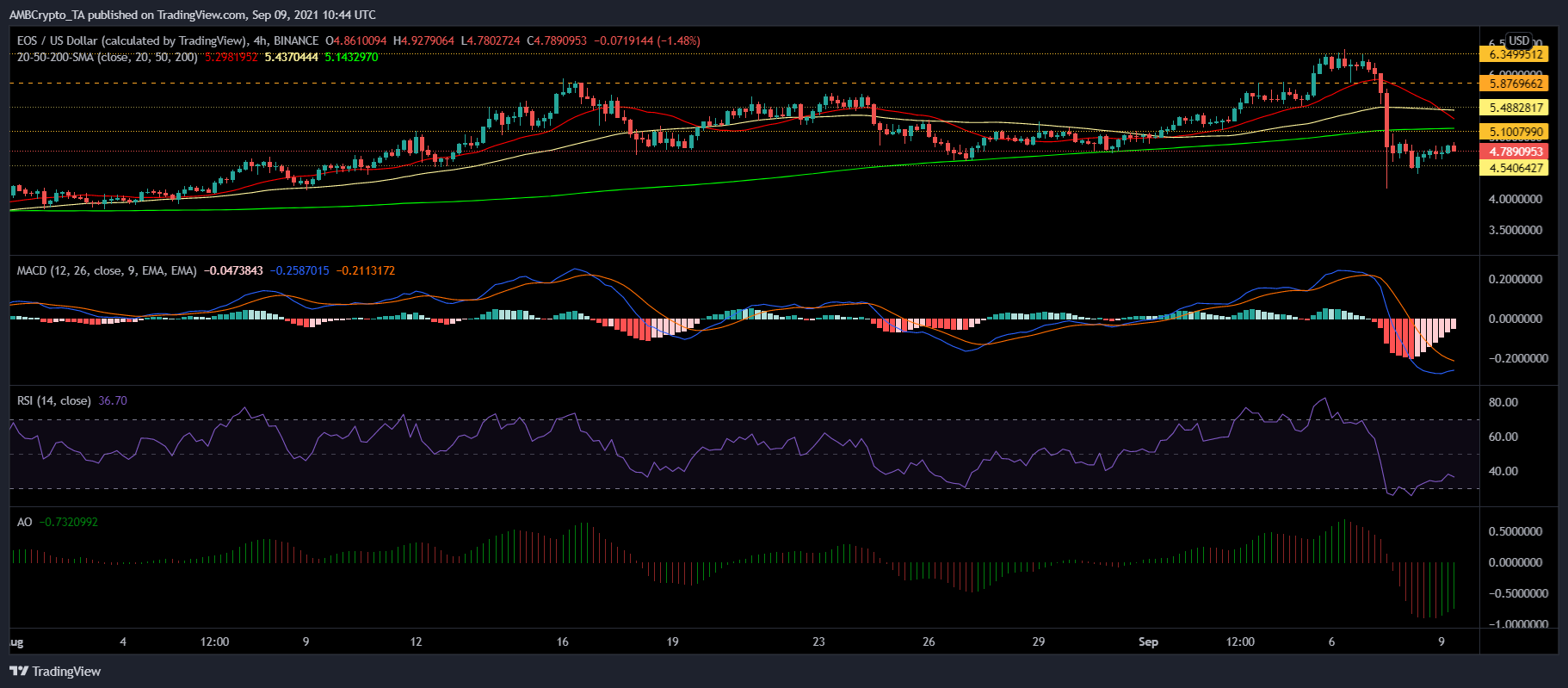Click the MACD histogram value -0.0473843
Screen dimensions: 1568x688
click(x=233, y=270)
